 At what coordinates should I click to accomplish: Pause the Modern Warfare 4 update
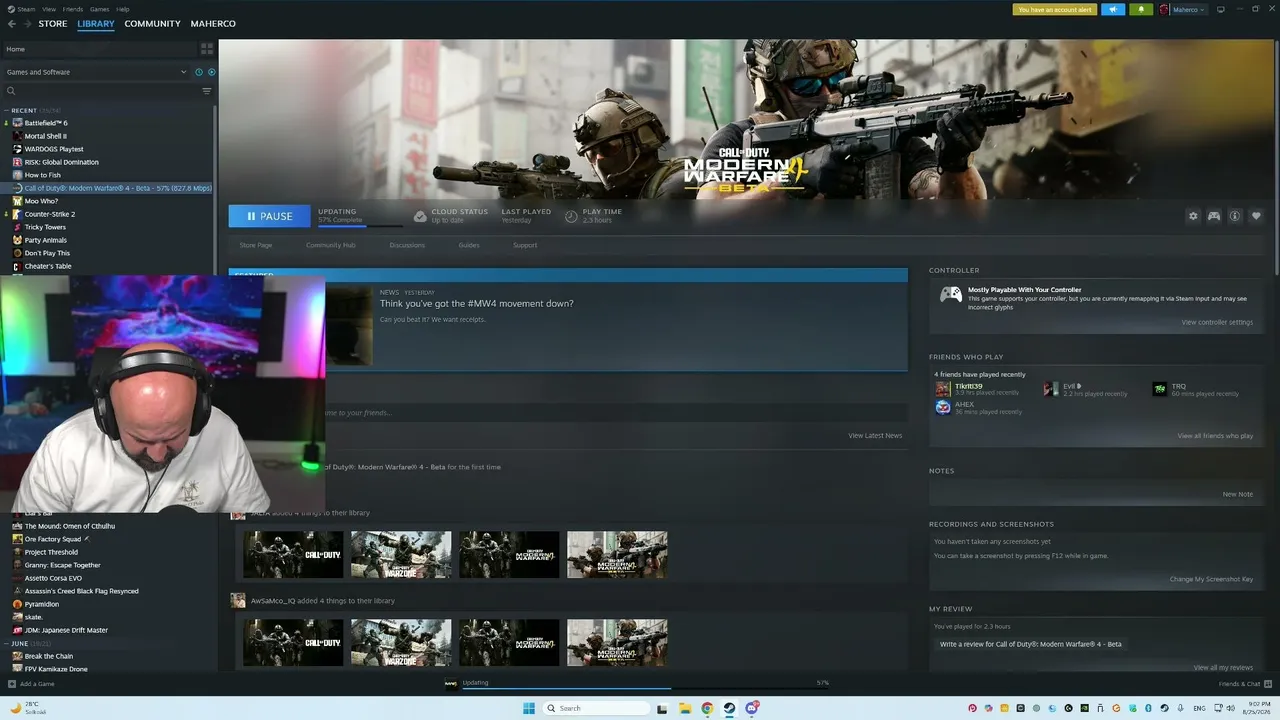tap(269, 216)
